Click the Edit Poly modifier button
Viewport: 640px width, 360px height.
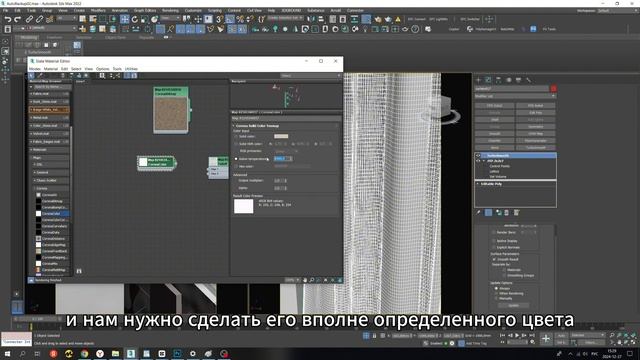(536, 113)
